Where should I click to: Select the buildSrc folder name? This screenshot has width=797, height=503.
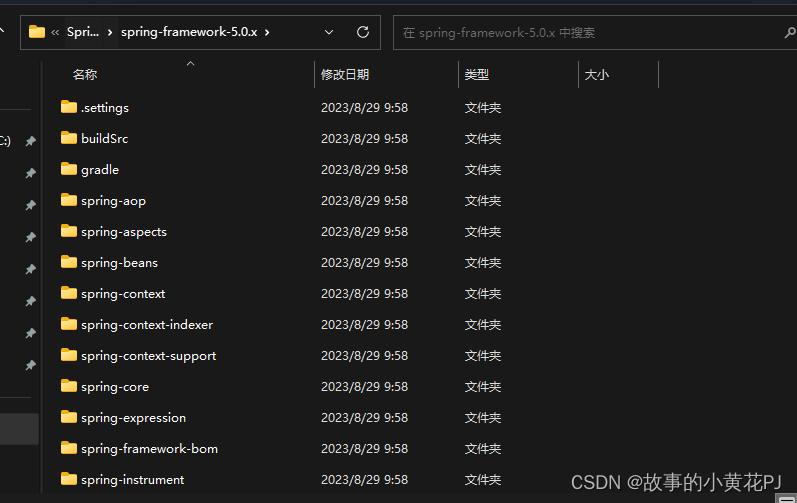click(x=105, y=139)
